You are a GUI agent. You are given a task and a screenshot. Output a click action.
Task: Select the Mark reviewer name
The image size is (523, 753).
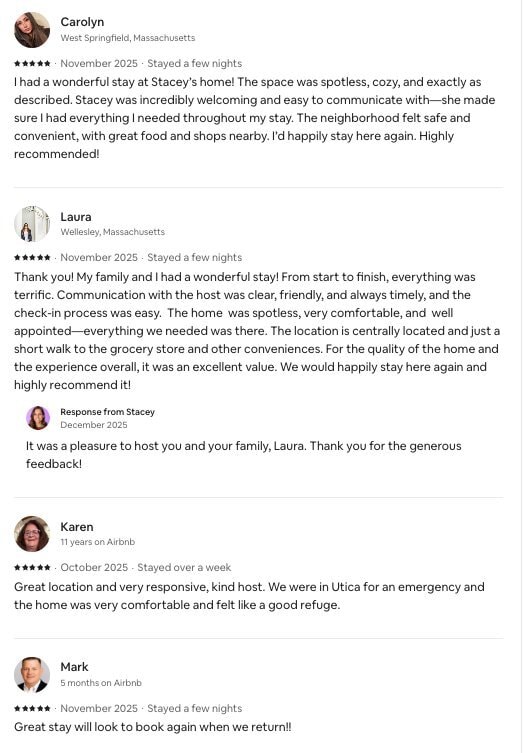[x=74, y=667]
